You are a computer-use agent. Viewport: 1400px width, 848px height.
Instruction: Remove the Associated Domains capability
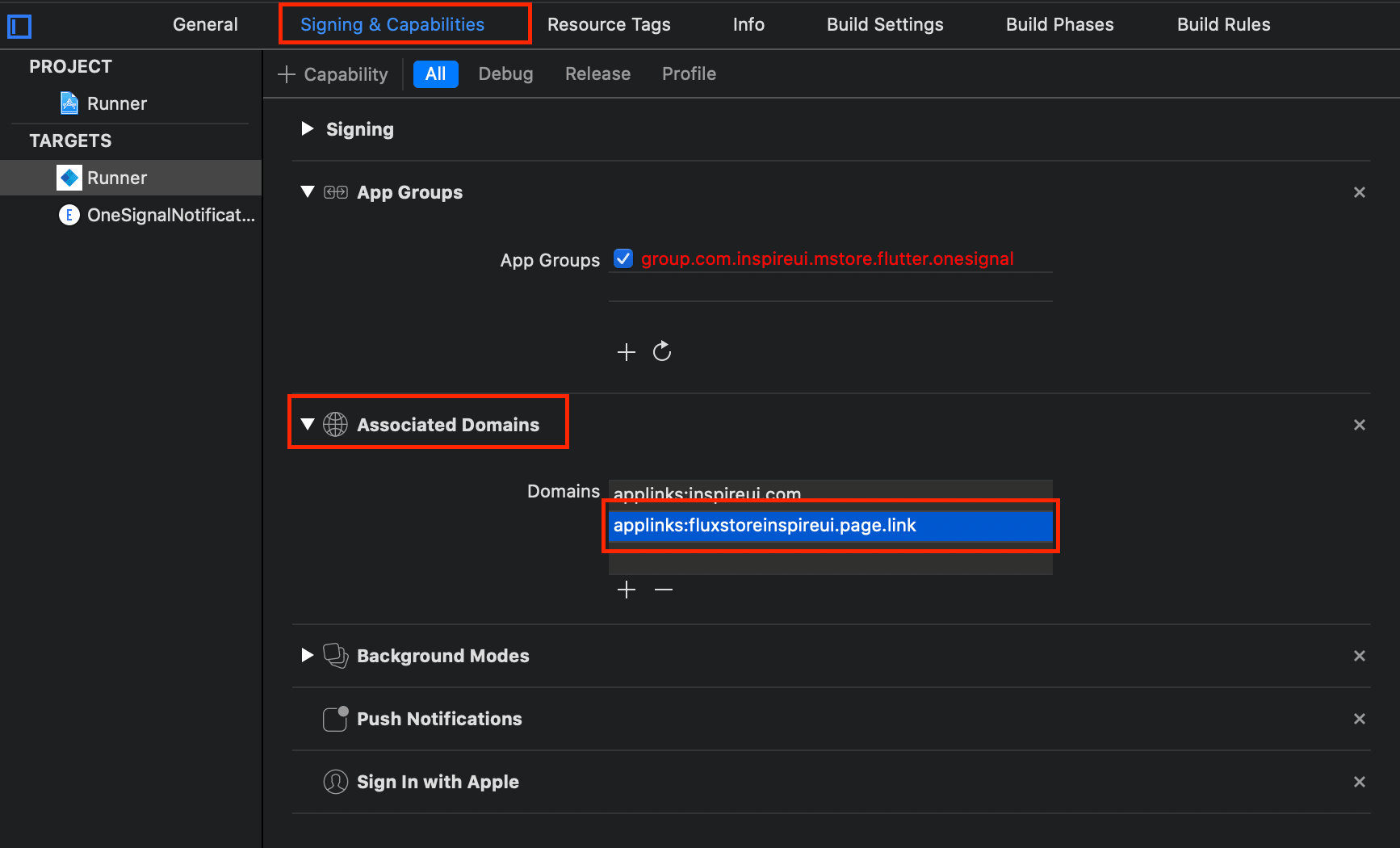click(x=1360, y=425)
